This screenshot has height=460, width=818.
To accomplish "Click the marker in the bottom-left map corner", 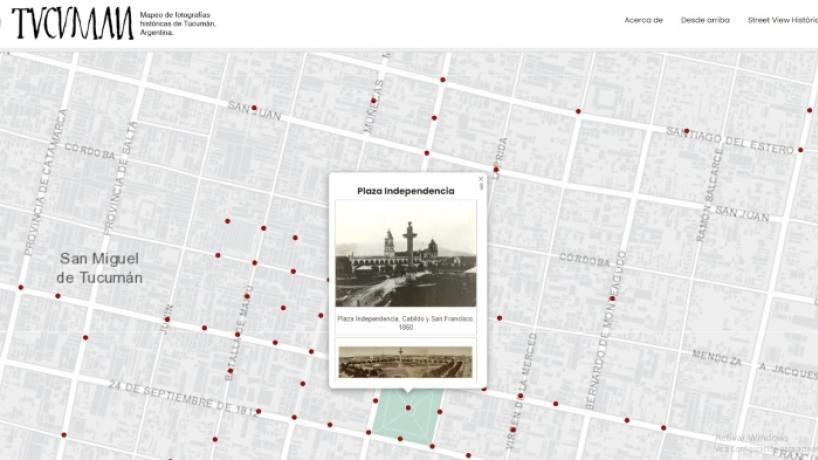I will 63,435.
